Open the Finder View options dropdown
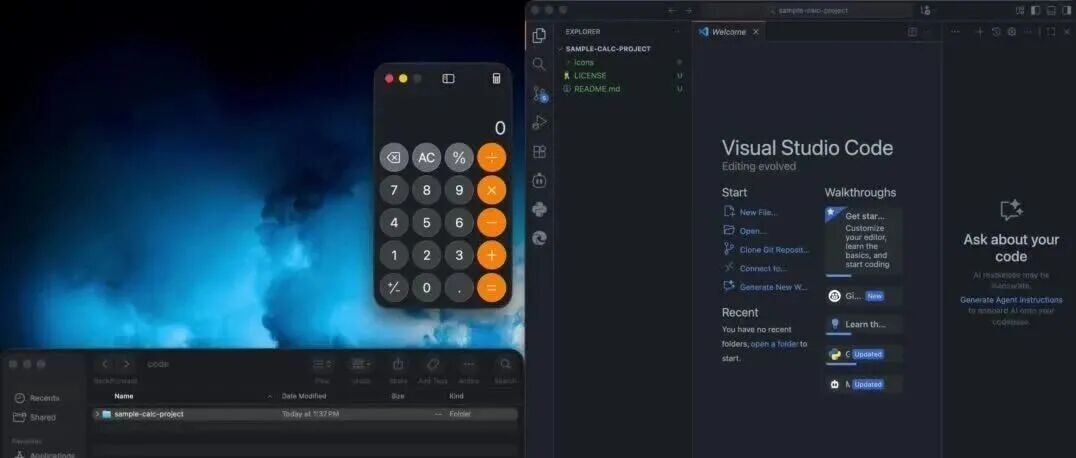The image size is (1076, 458). click(x=323, y=364)
